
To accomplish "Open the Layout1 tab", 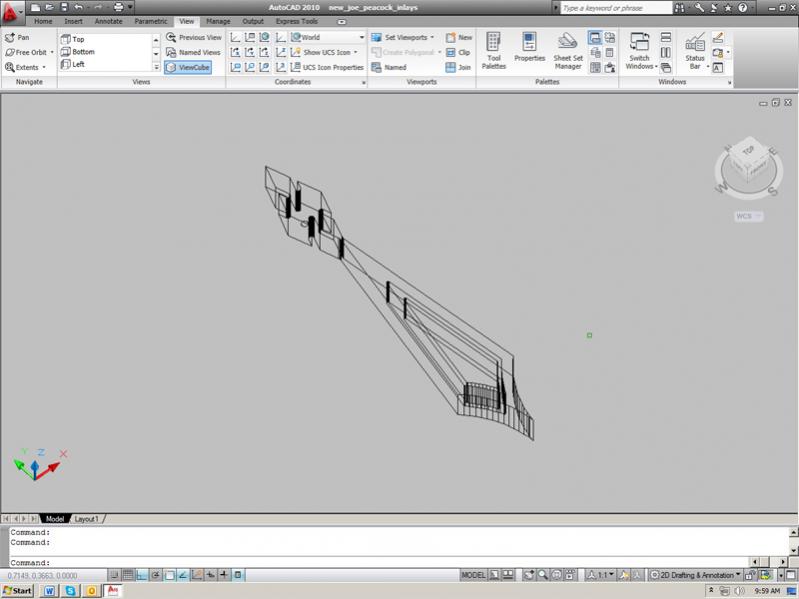I will coord(86,519).
